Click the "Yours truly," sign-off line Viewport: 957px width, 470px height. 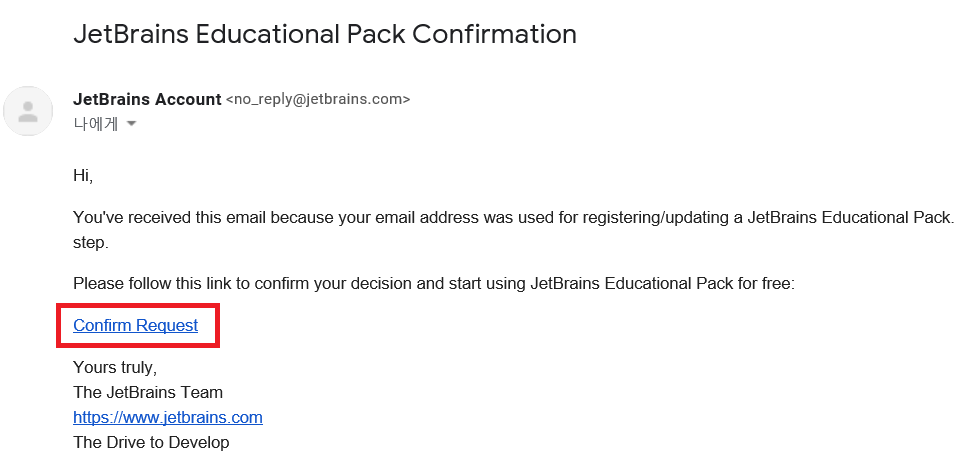(115, 367)
